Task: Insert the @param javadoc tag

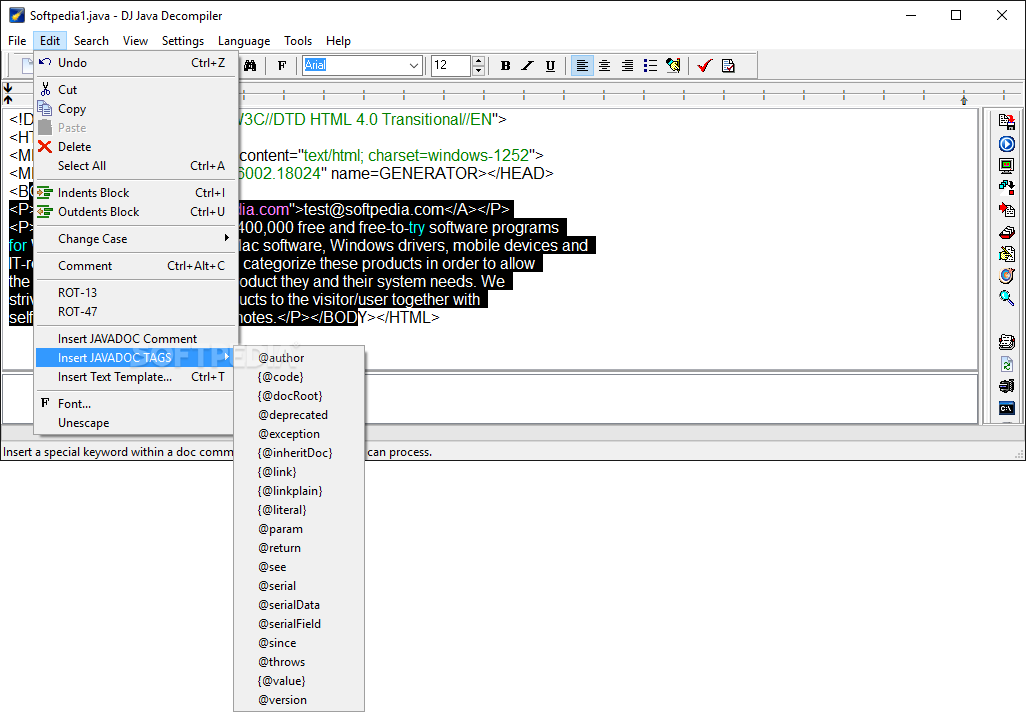Action: coord(299,529)
